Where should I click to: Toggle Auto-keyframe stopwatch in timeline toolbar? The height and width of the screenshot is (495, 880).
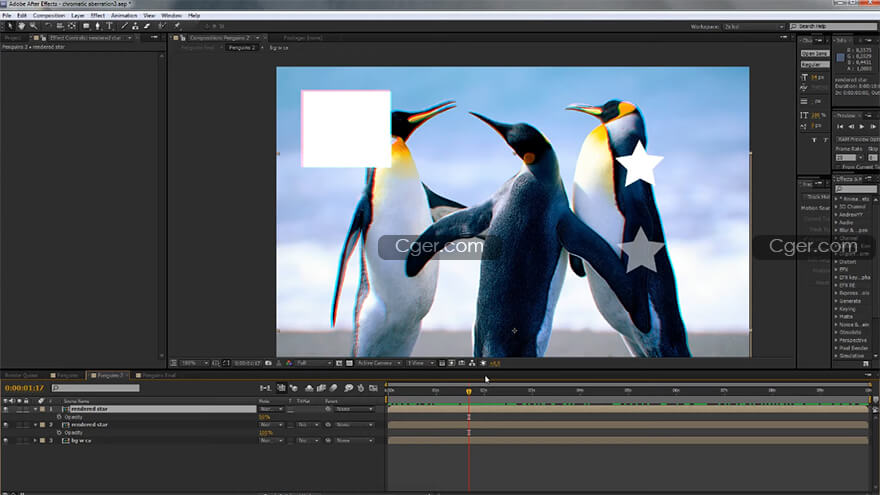click(x=360, y=388)
